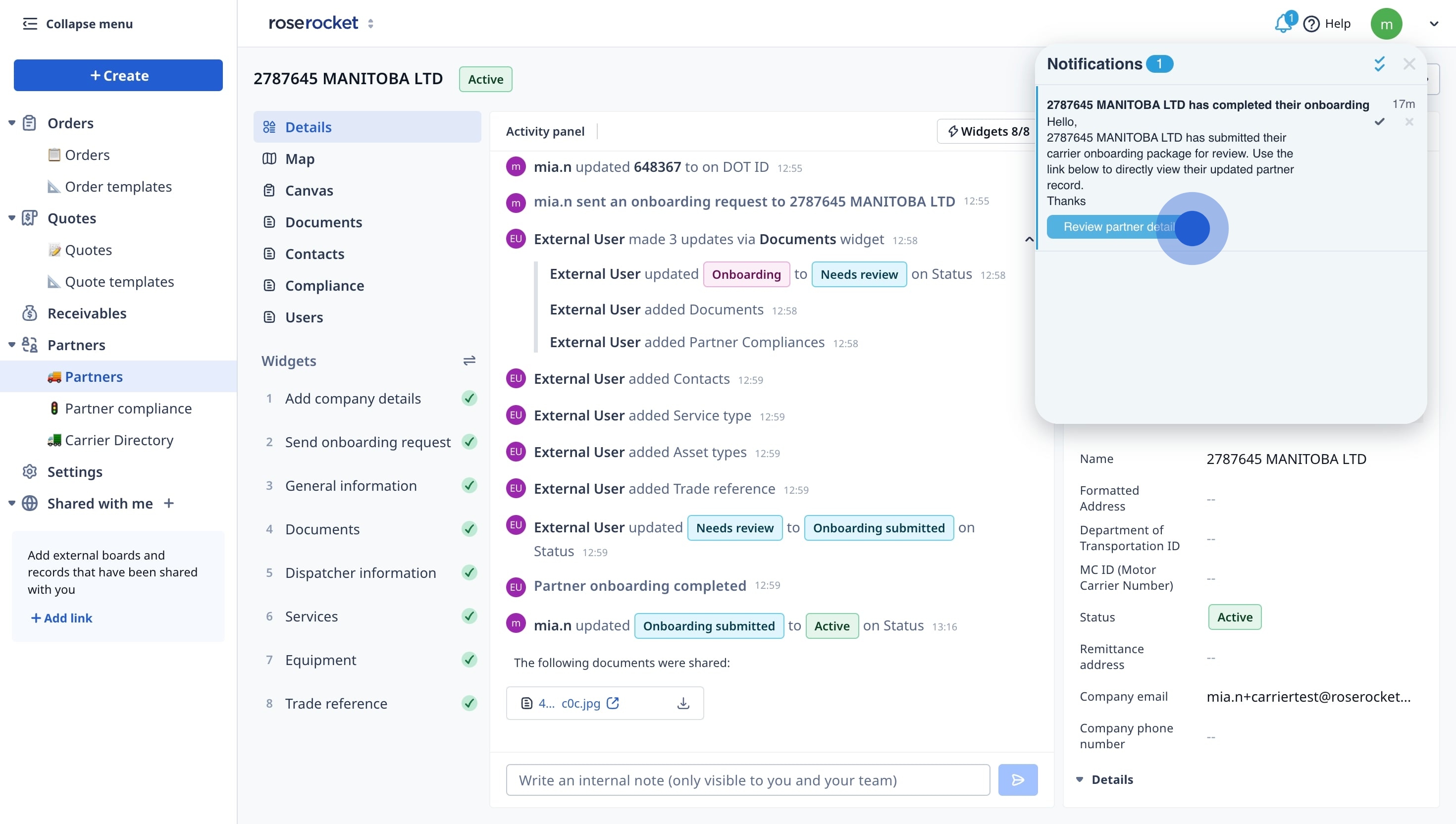Toggle General information widget check
The width and height of the screenshot is (1456, 824).
[x=469, y=486]
